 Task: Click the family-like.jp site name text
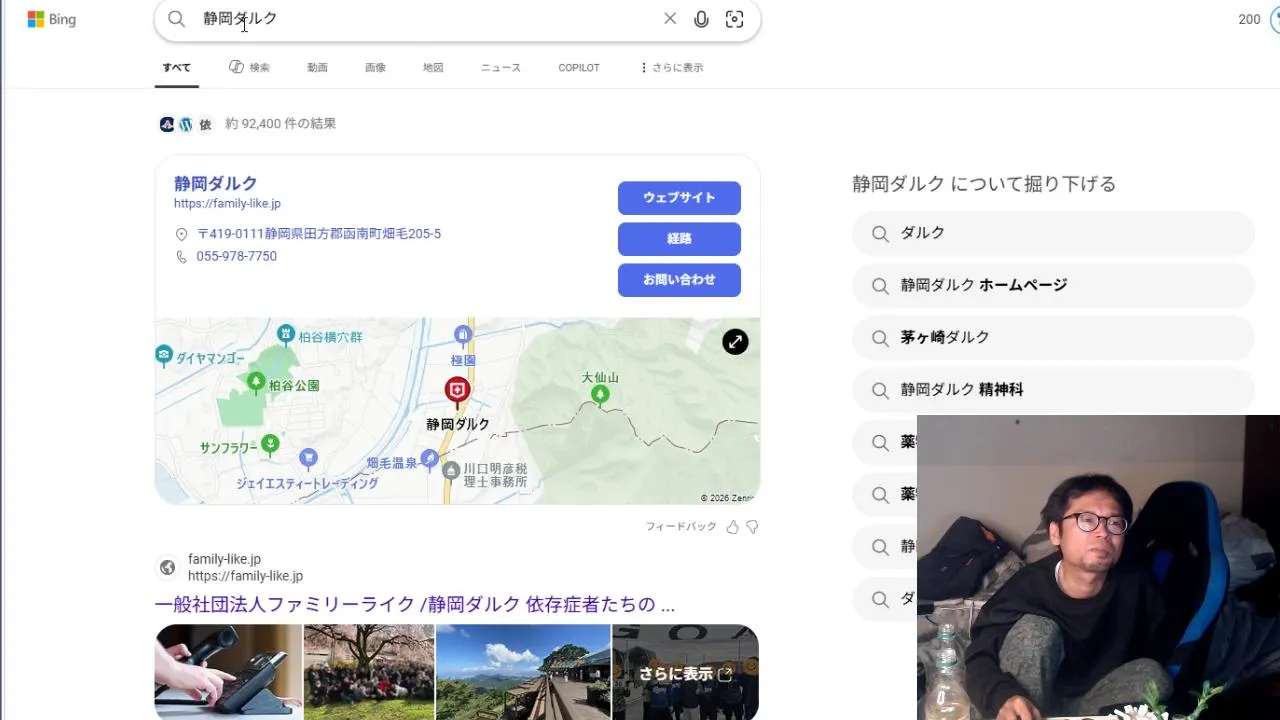(224, 559)
